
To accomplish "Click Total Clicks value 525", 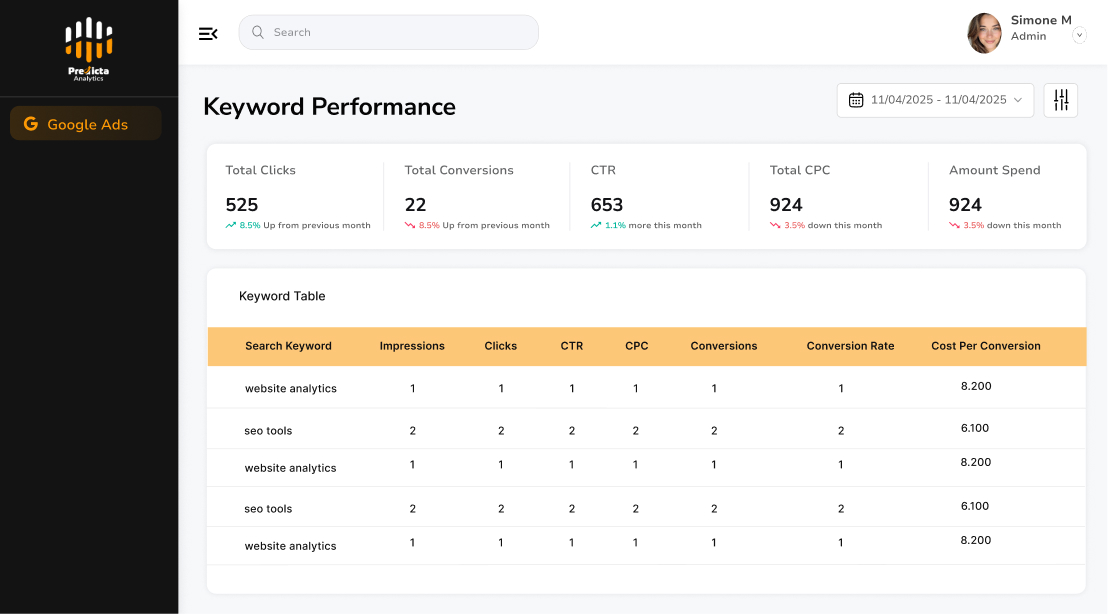I will click(x=242, y=205).
